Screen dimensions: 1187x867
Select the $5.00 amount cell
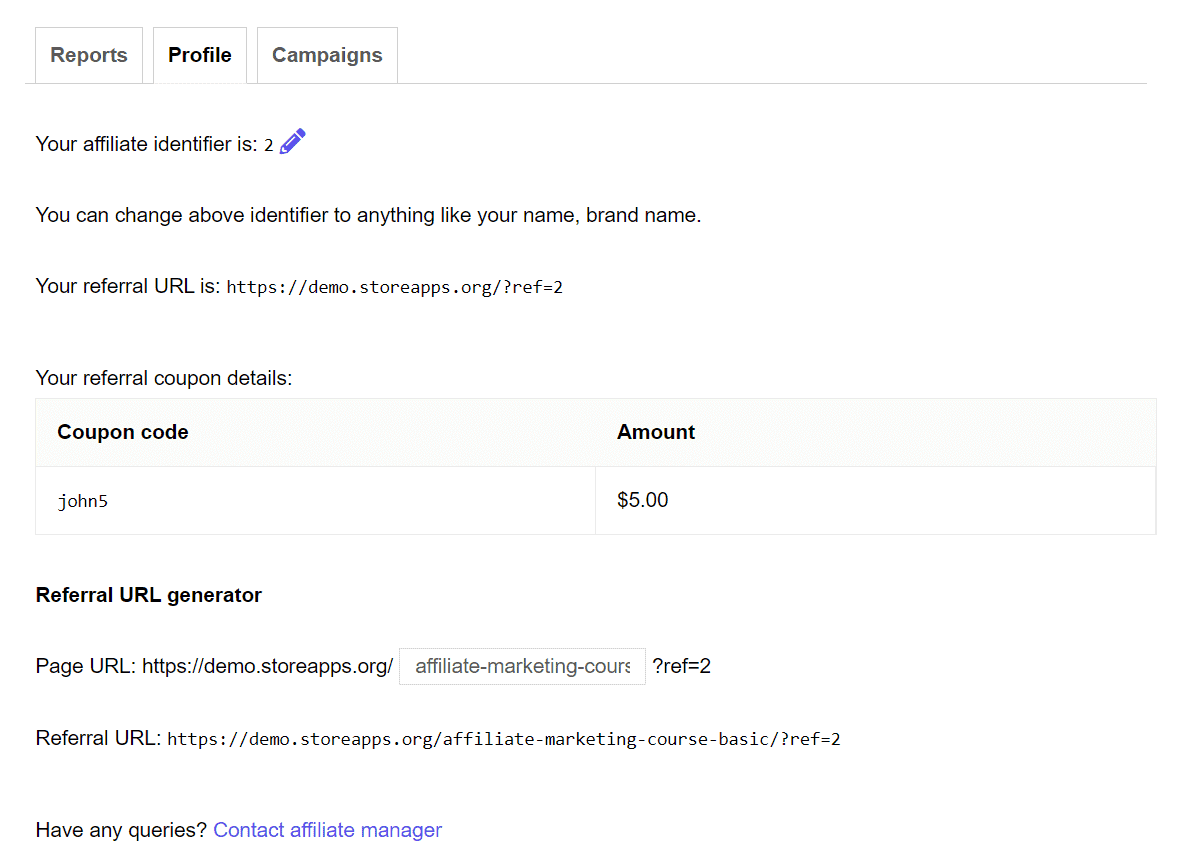(x=876, y=501)
